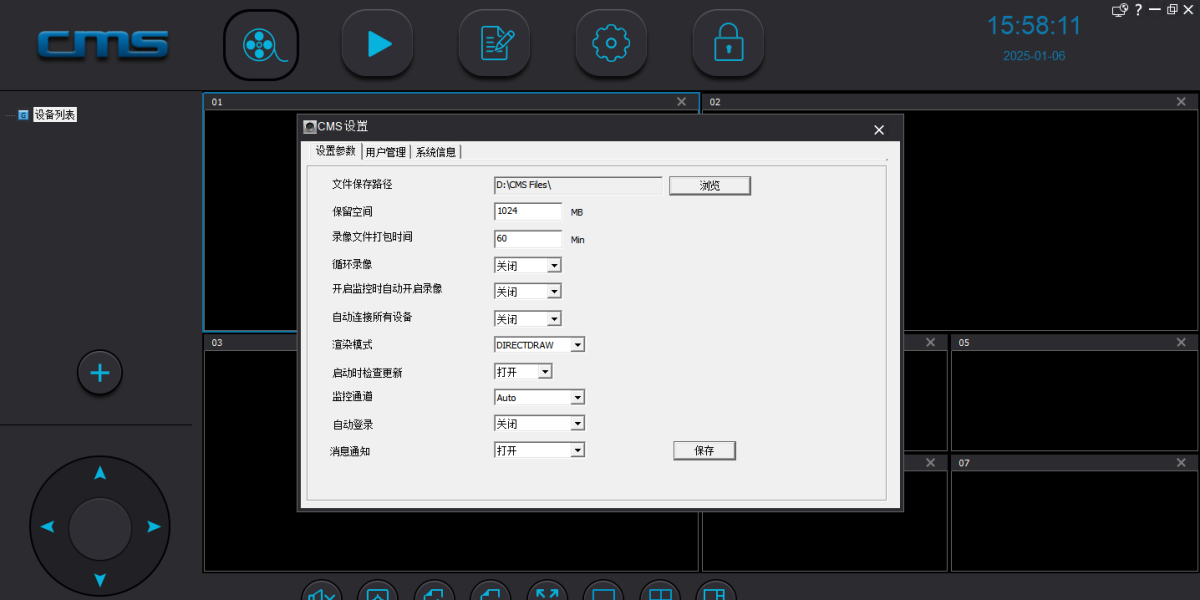Switch to the 用户管理 tab
Screen dimensions: 1200x600
[x=386, y=152]
